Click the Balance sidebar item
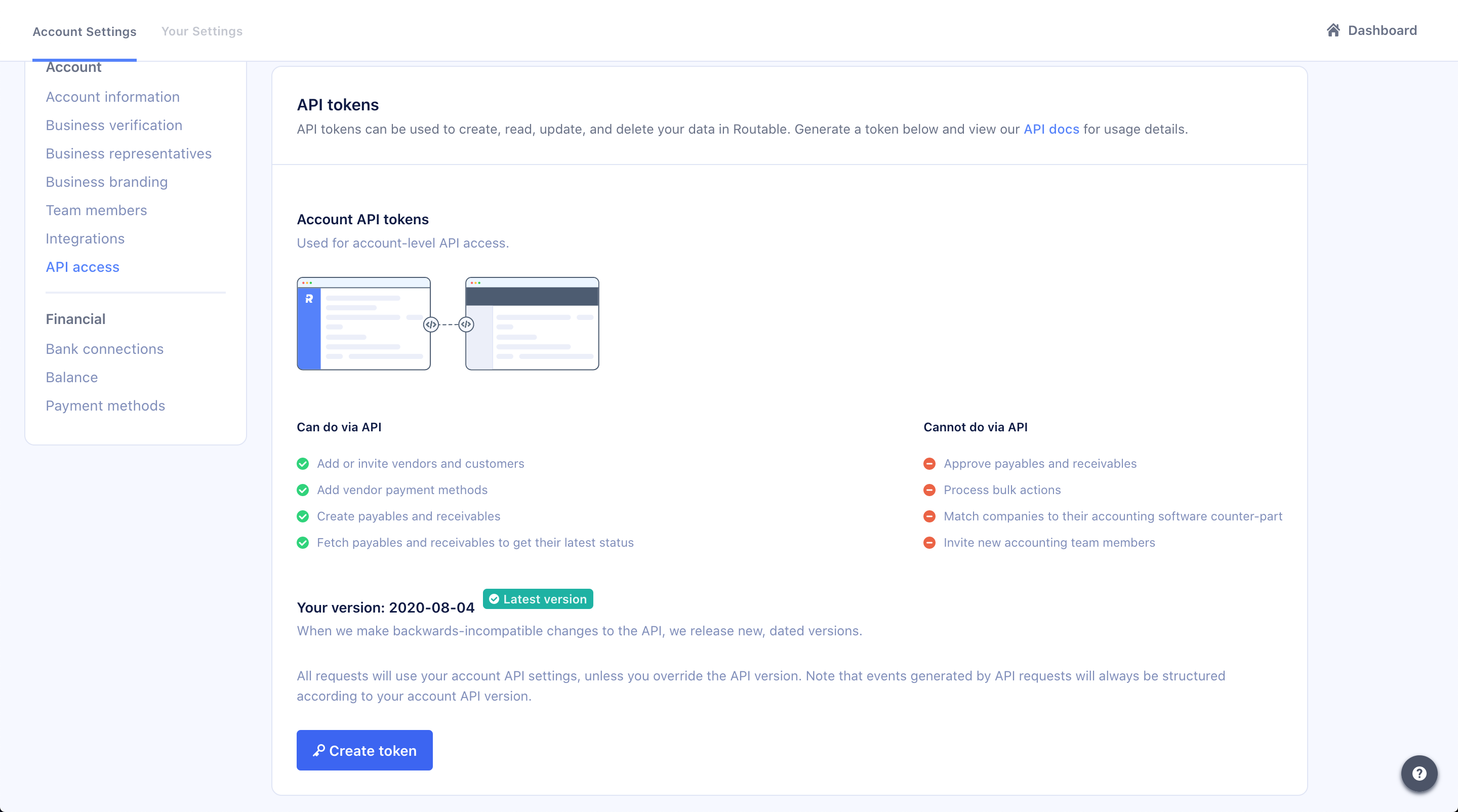The image size is (1458, 812). 72,377
